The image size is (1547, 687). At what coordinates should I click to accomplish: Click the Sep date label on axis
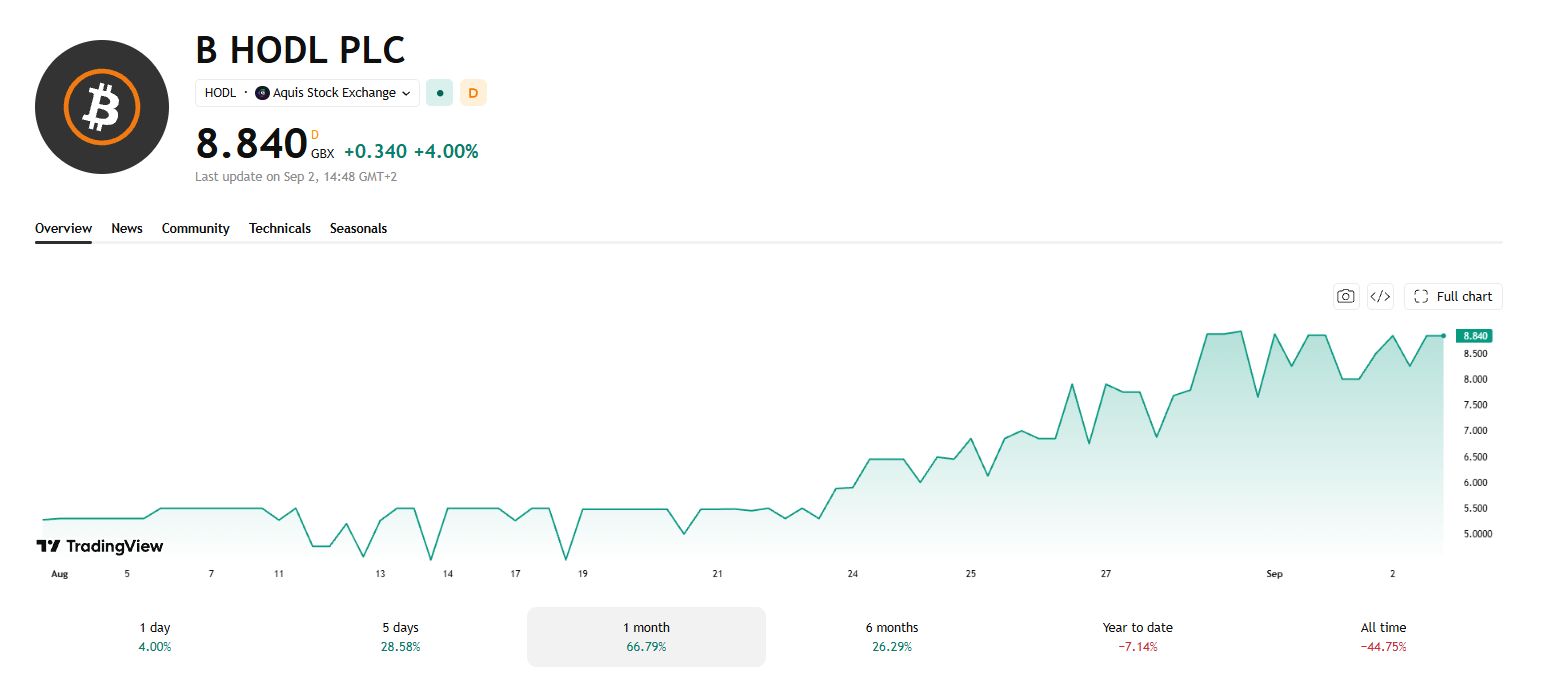[x=1274, y=574]
